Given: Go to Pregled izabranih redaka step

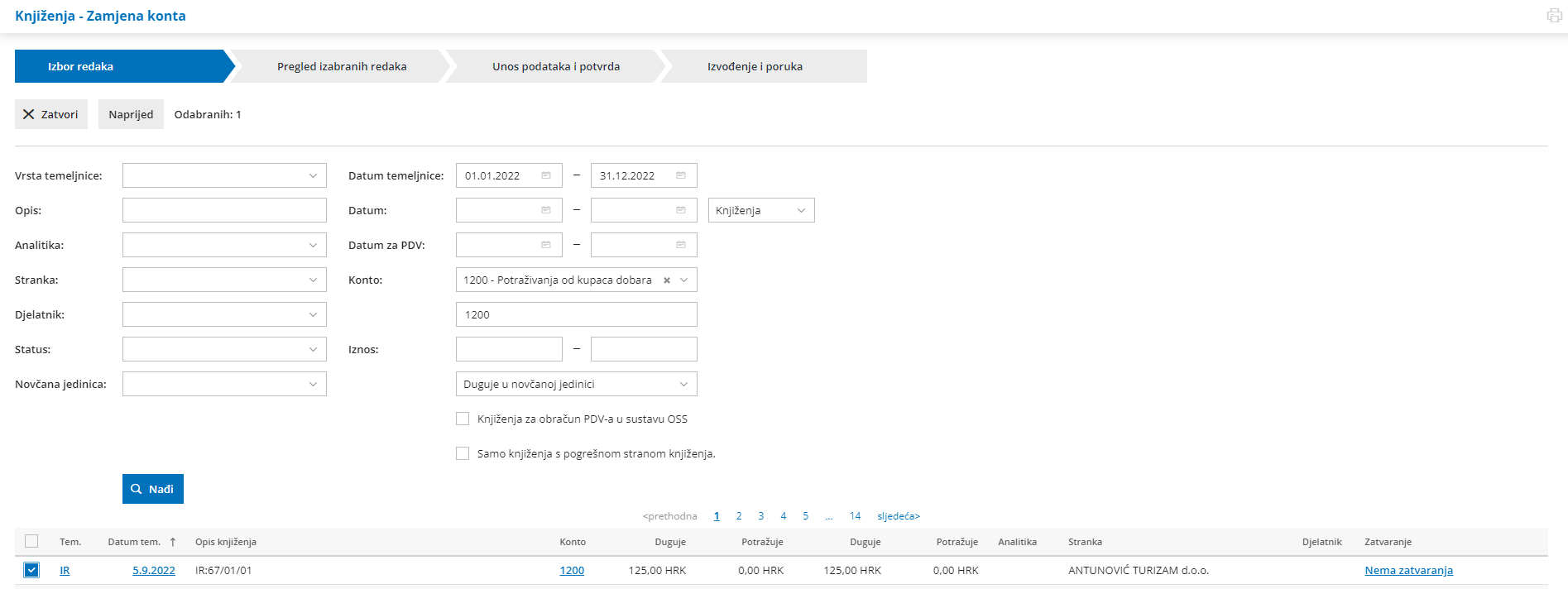Looking at the screenshot, I should click(x=342, y=66).
